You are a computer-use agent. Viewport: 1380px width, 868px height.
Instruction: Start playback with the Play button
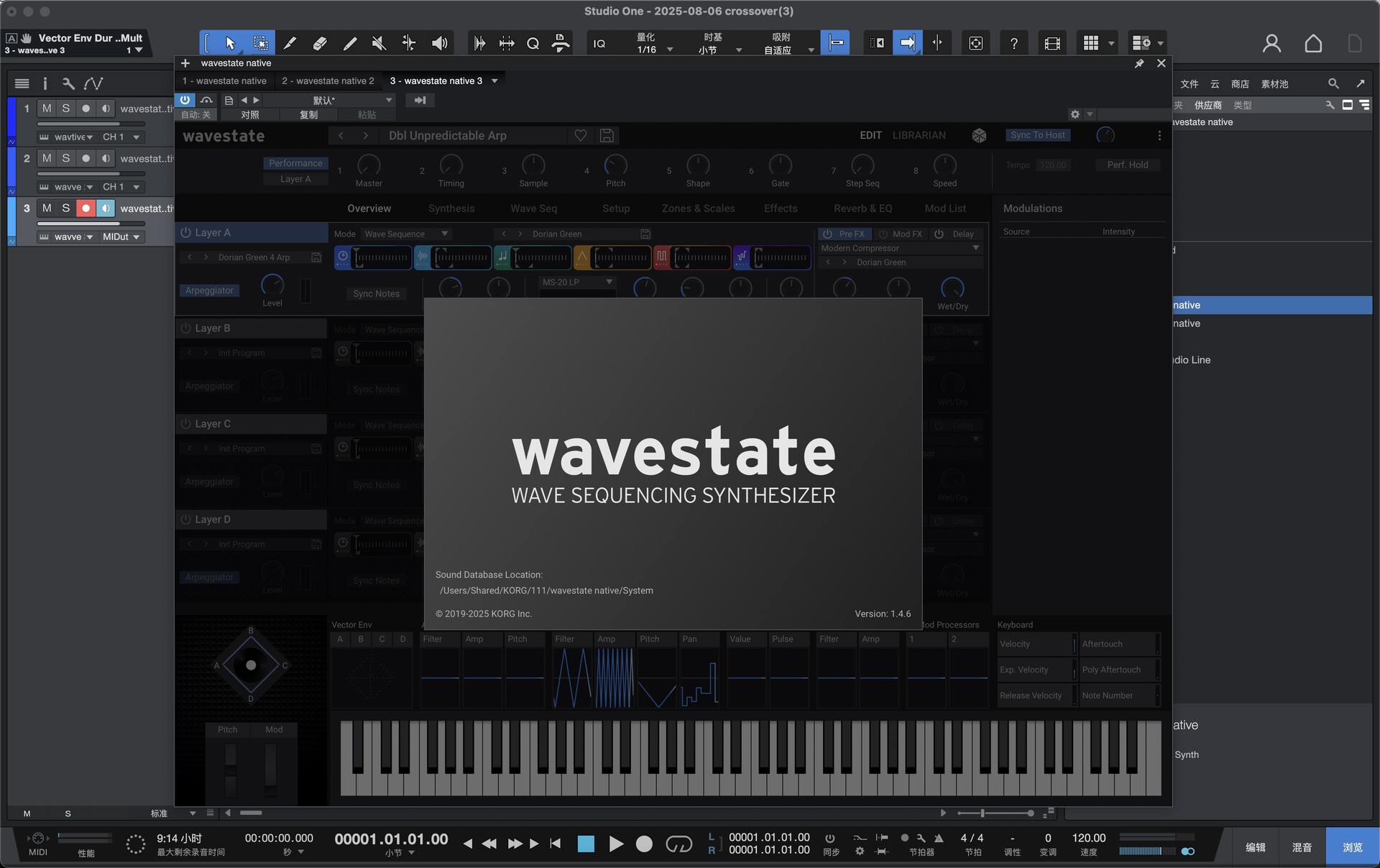616,844
